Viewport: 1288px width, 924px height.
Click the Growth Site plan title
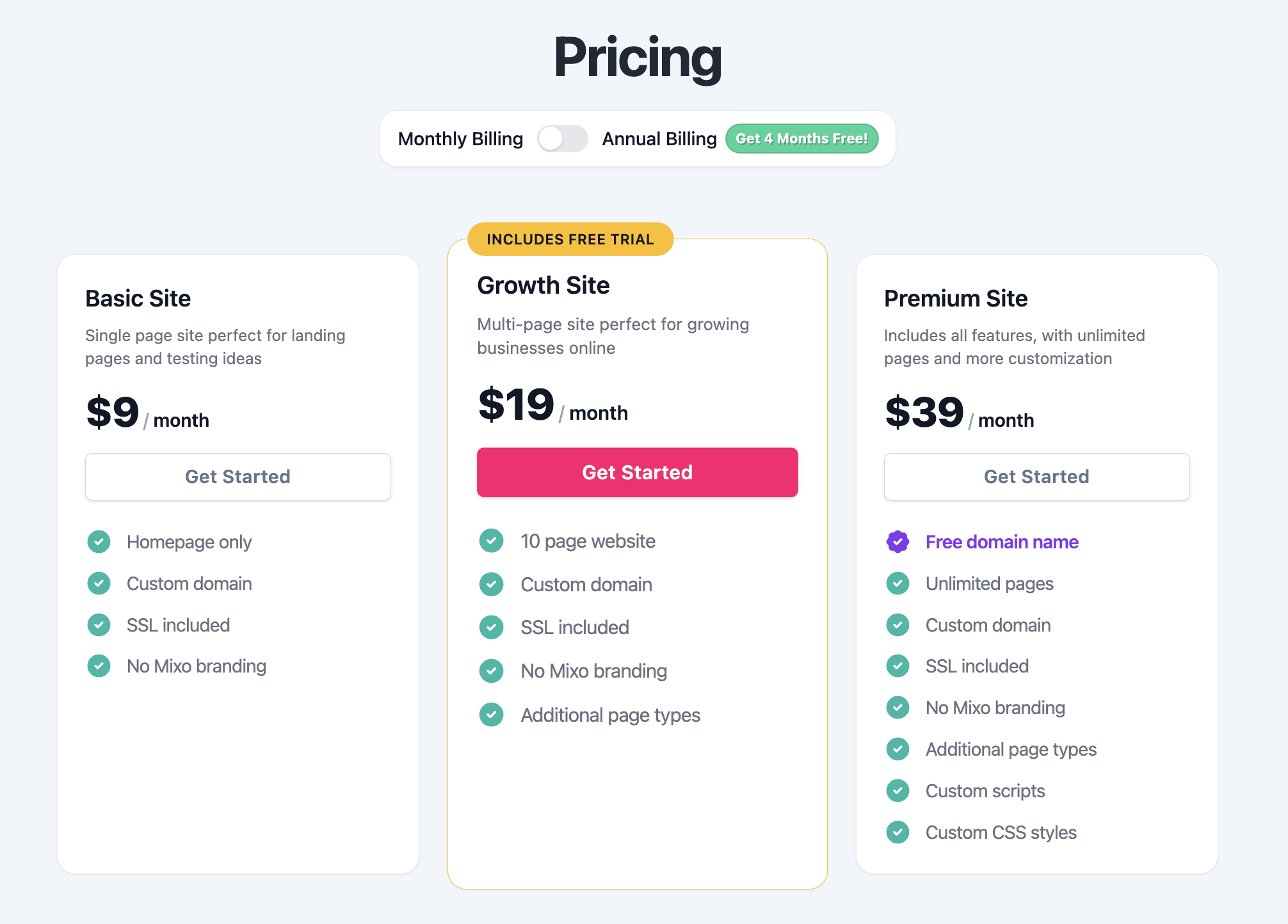pos(543,285)
